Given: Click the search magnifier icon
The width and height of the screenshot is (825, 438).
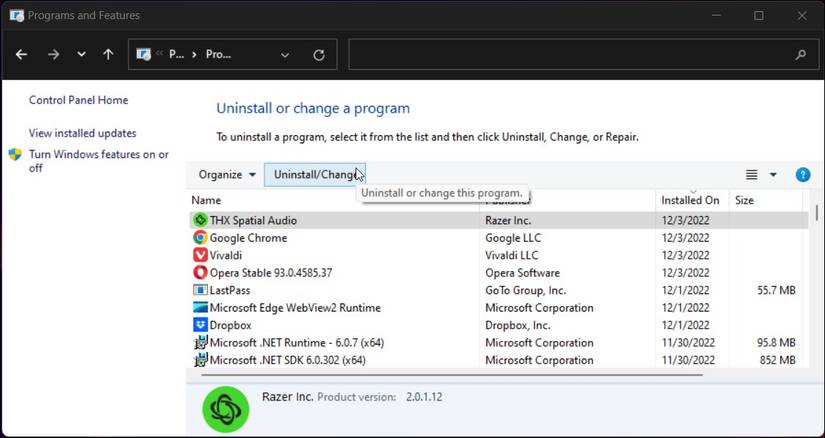Looking at the screenshot, I should tap(801, 54).
